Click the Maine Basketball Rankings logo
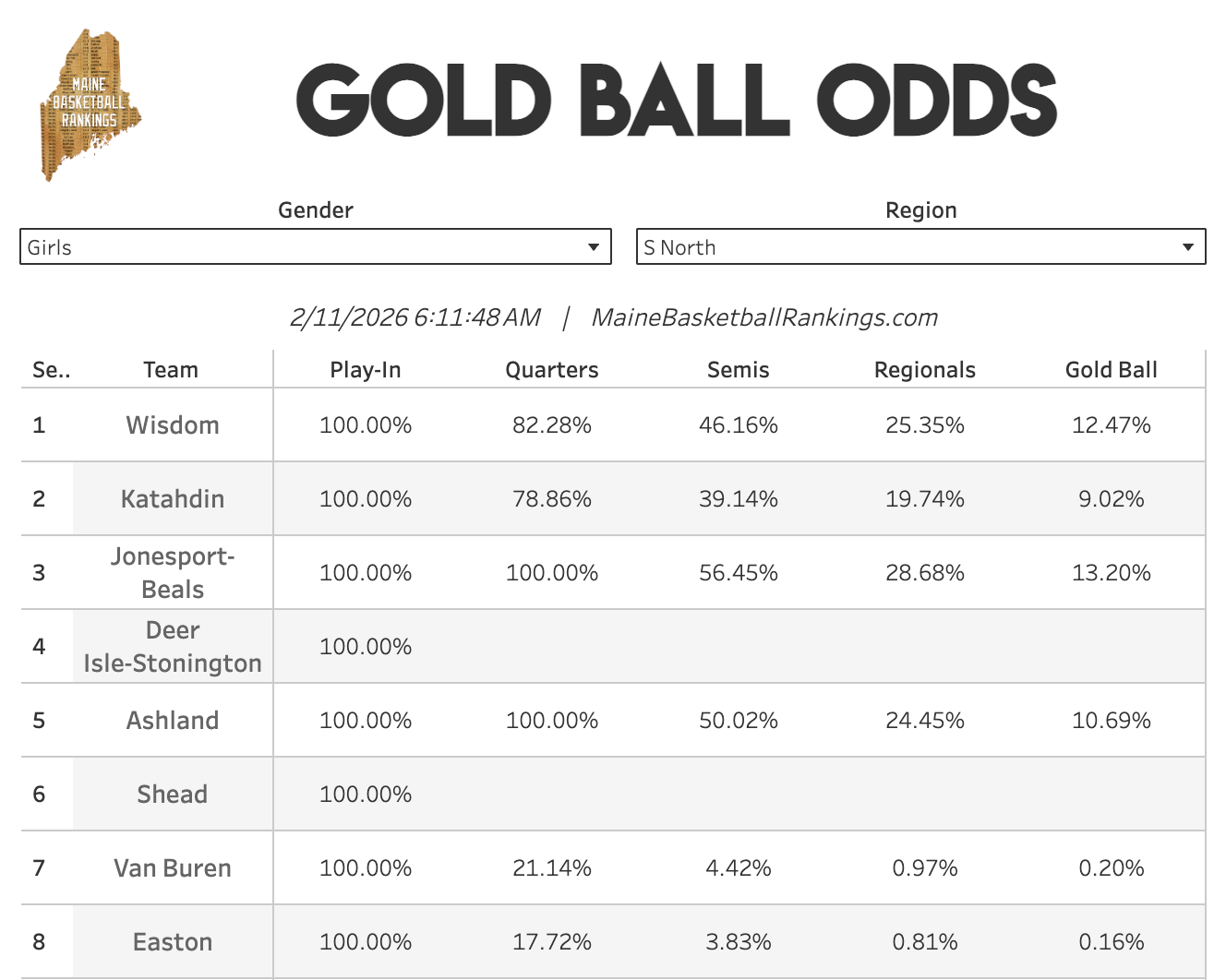This screenshot has width=1226, height=980. tap(90, 104)
